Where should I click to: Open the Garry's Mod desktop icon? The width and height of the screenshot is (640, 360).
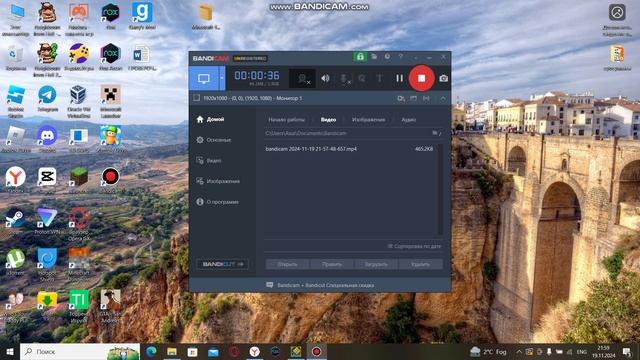(x=142, y=17)
